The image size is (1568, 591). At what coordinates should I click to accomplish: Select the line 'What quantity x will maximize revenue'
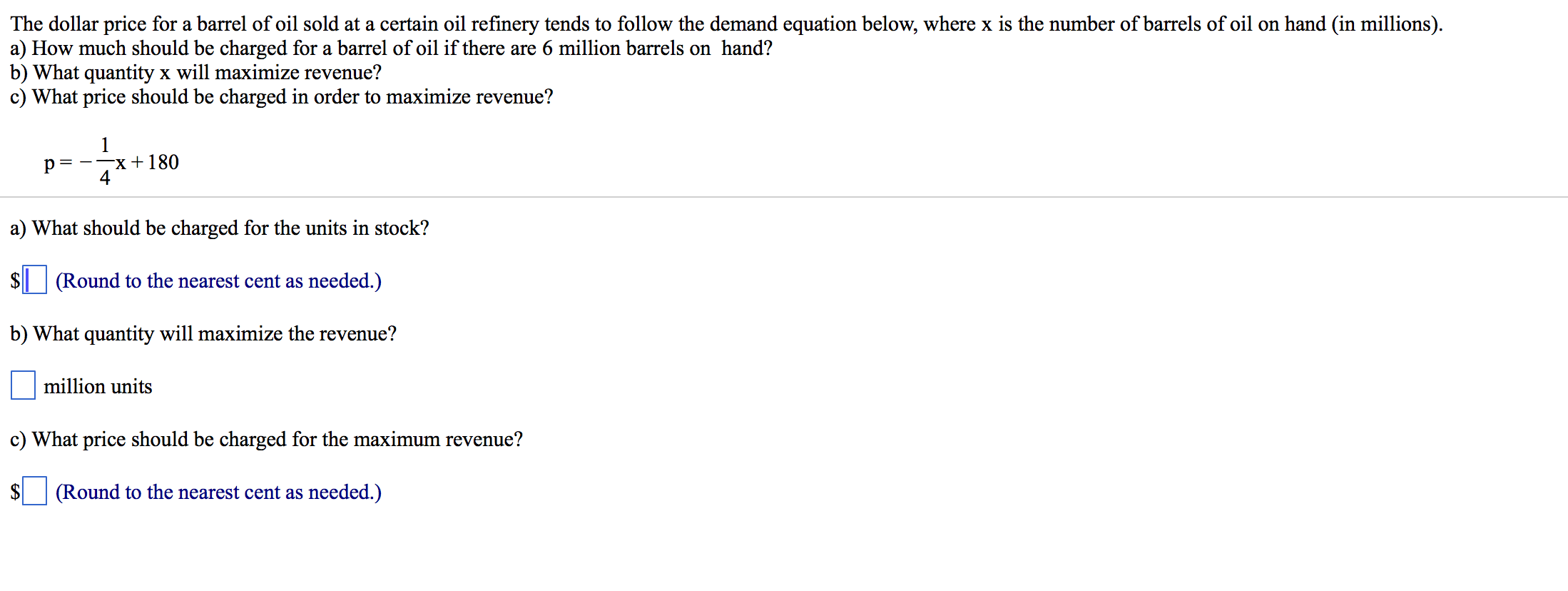click(195, 72)
